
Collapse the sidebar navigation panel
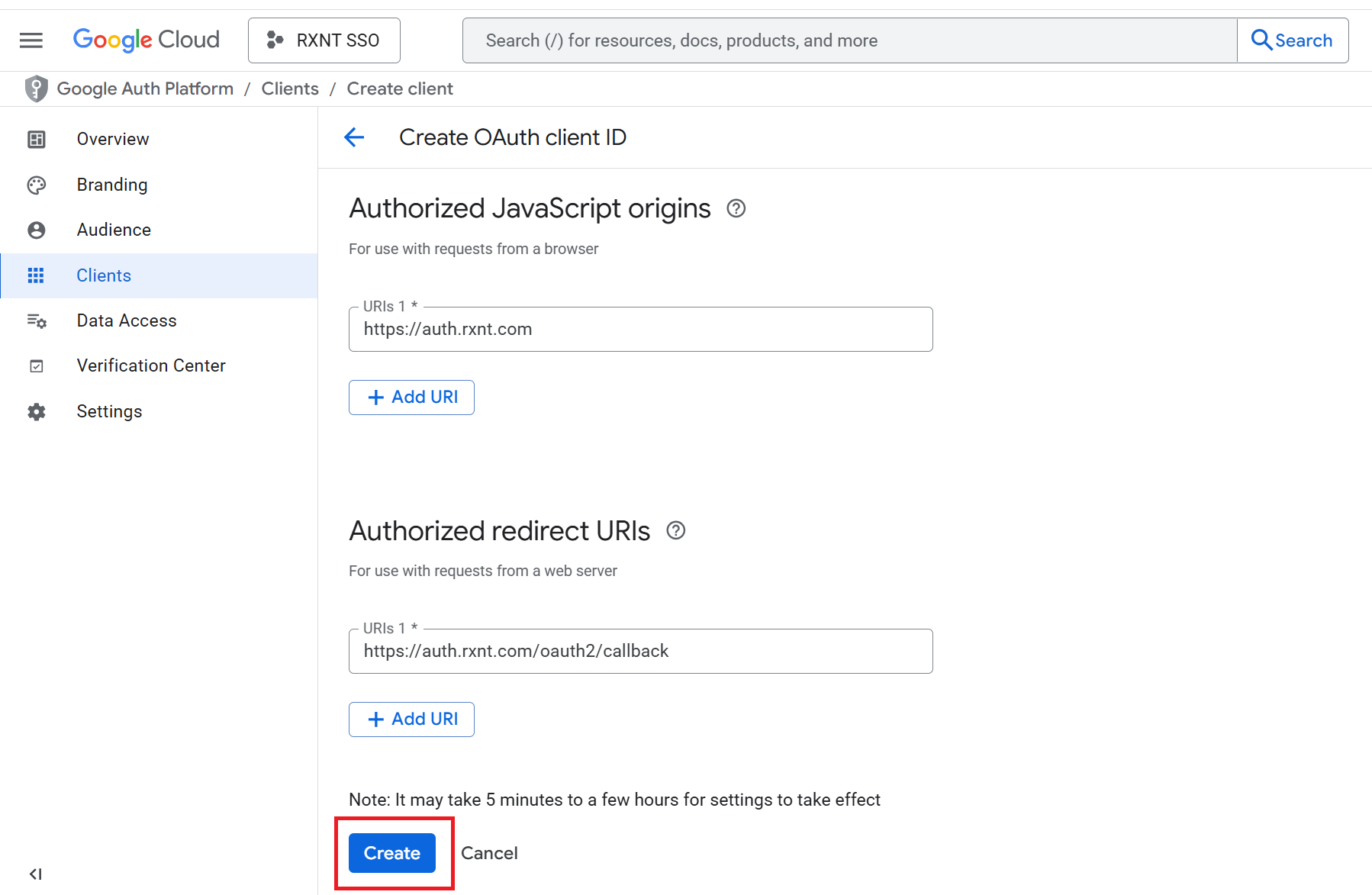pyautogui.click(x=35, y=874)
